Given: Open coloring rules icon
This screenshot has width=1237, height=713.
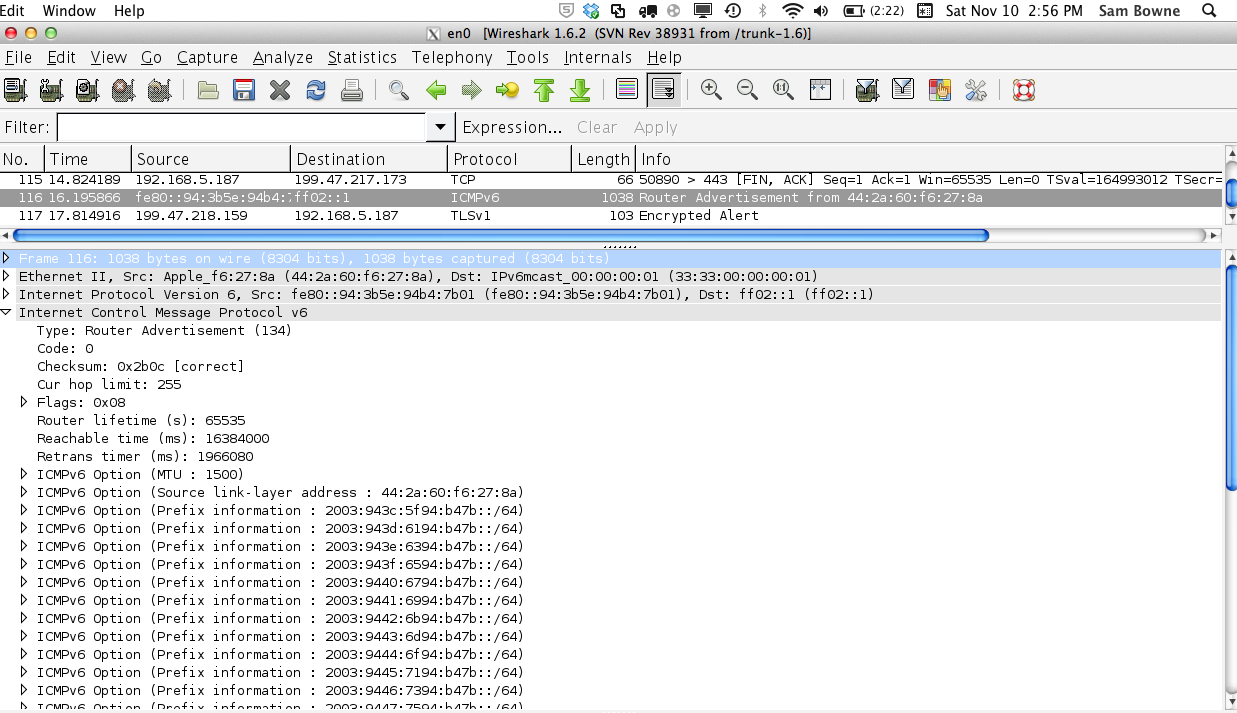Looking at the screenshot, I should coord(939,91).
